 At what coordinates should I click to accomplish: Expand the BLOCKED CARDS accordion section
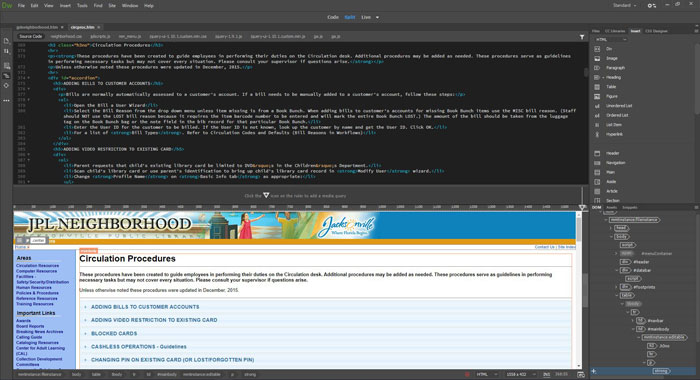pos(114,334)
